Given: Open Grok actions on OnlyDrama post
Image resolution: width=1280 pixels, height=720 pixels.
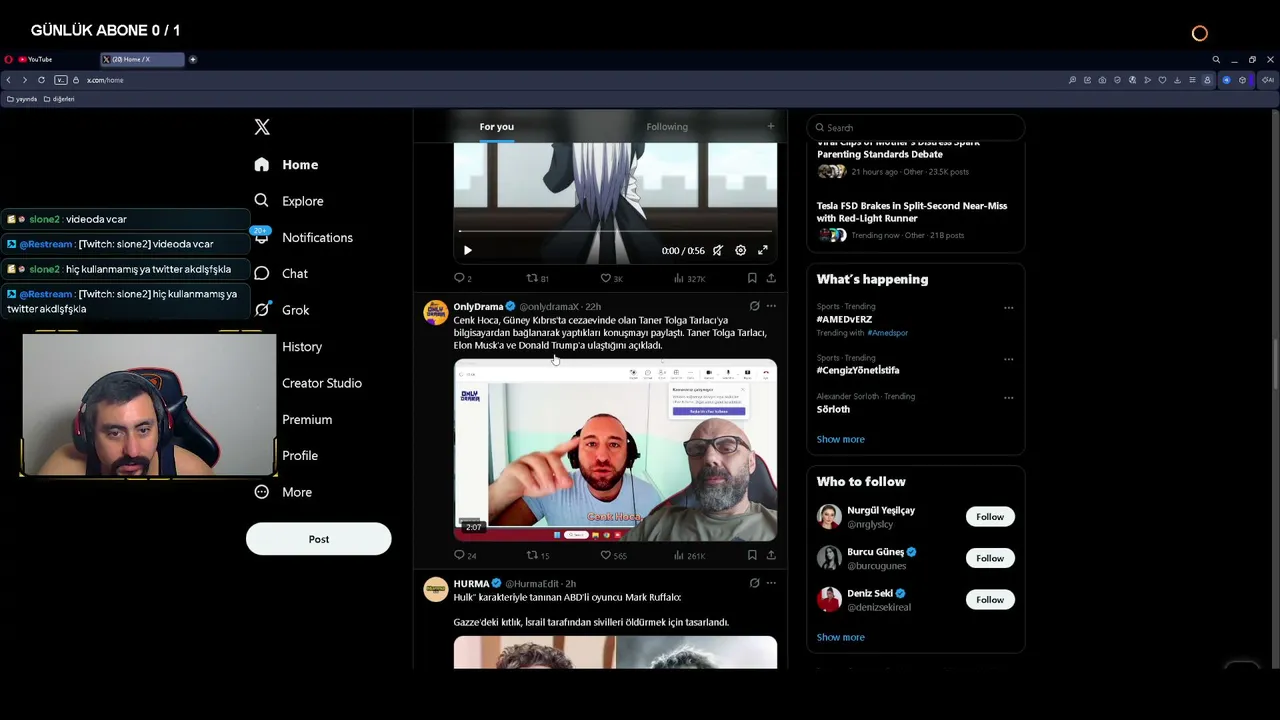Looking at the screenshot, I should [x=754, y=306].
